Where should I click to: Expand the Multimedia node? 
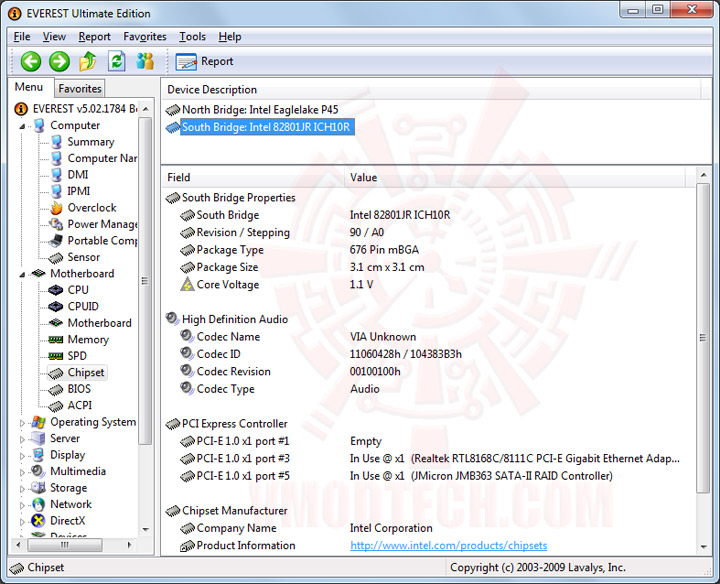click(22, 472)
